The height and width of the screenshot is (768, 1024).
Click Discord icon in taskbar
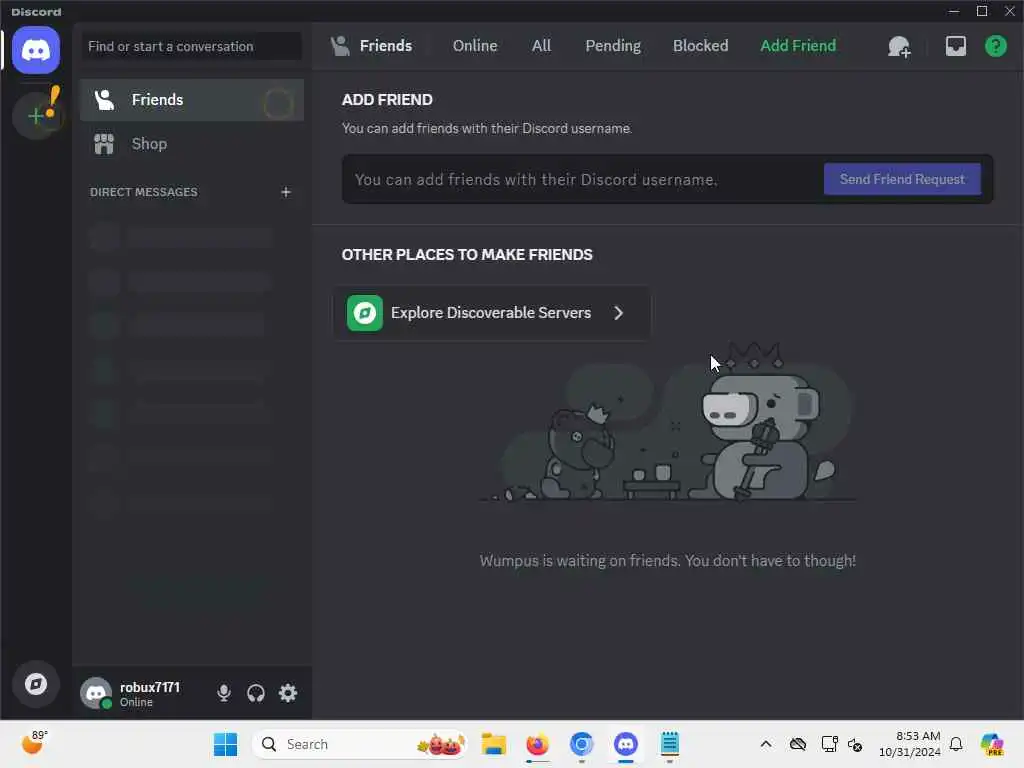pyautogui.click(x=626, y=744)
